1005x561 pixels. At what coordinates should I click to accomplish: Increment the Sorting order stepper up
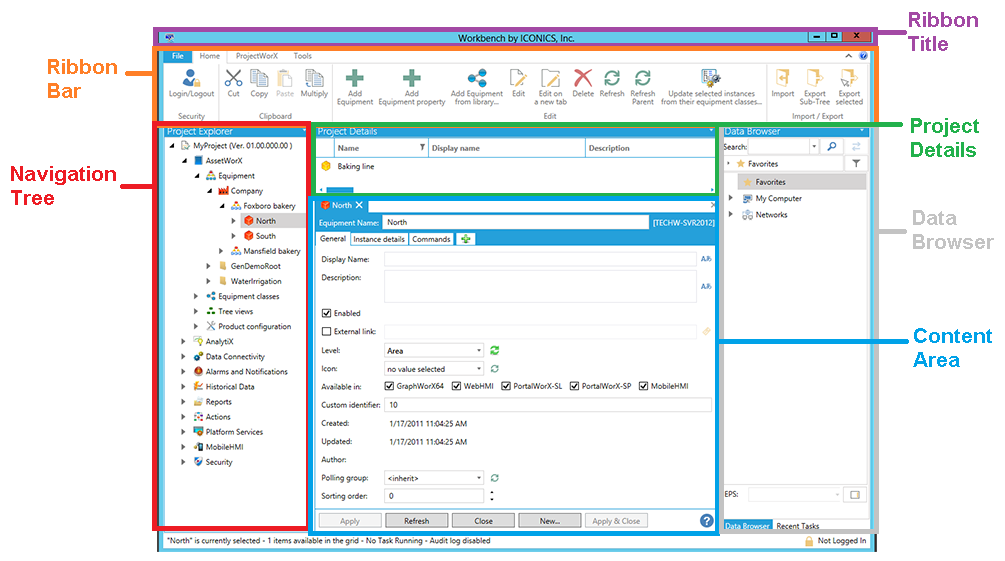pyautogui.click(x=491, y=491)
